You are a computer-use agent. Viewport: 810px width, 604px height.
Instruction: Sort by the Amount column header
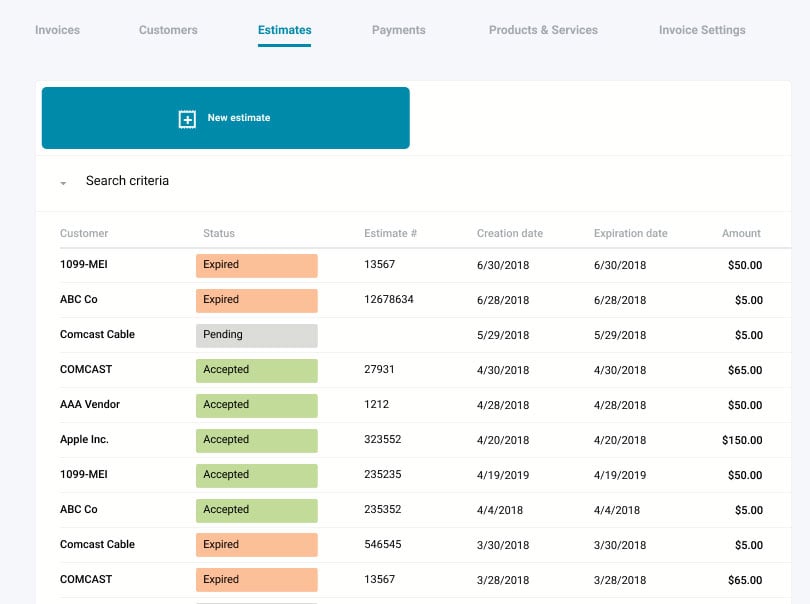point(741,233)
